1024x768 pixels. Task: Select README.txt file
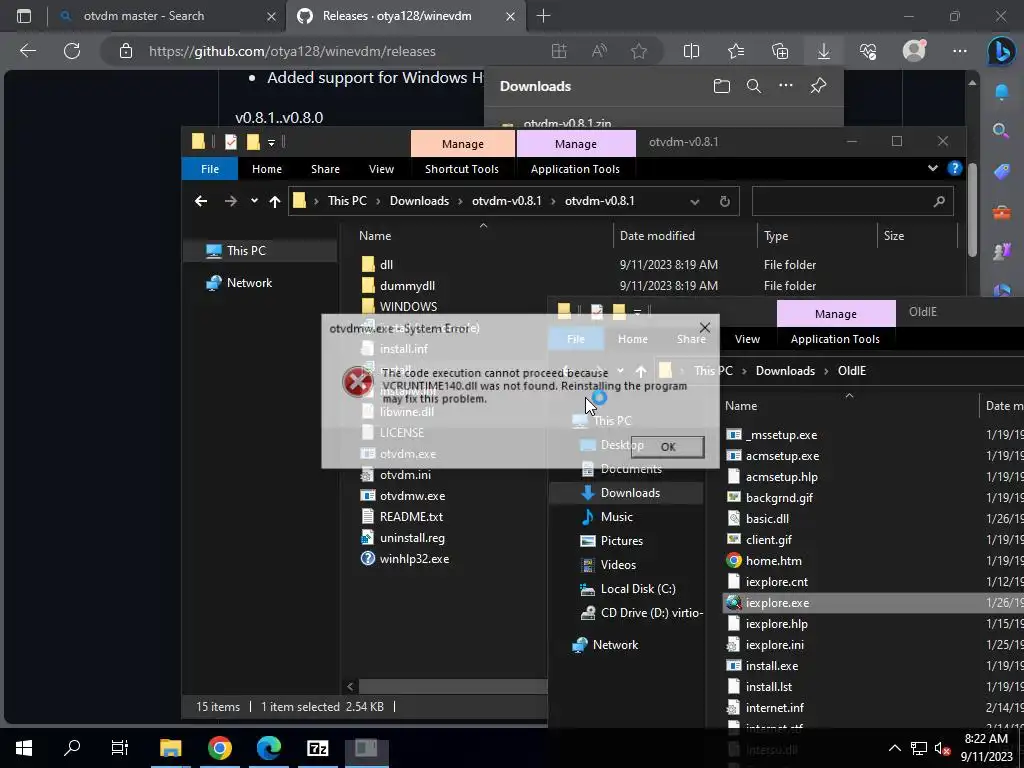[411, 517]
